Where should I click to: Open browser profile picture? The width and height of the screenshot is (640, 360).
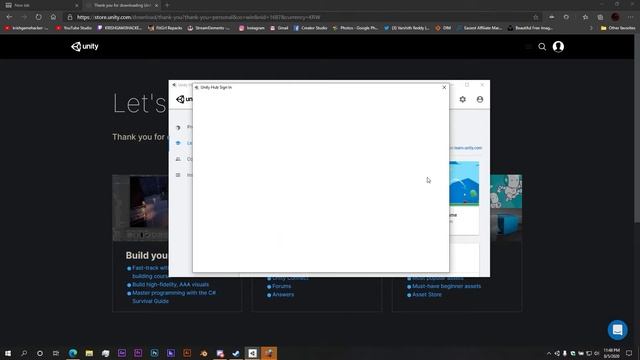point(616,17)
